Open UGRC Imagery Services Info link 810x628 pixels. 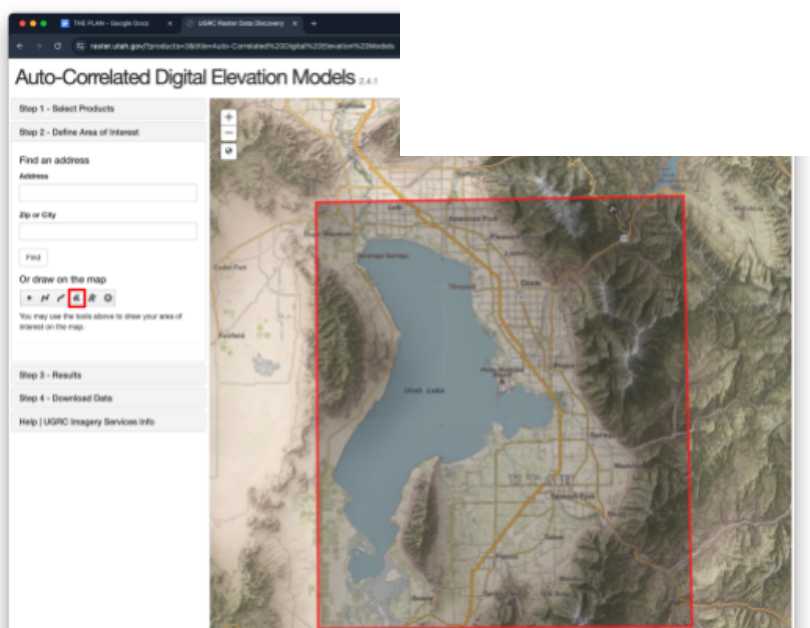tap(99, 422)
